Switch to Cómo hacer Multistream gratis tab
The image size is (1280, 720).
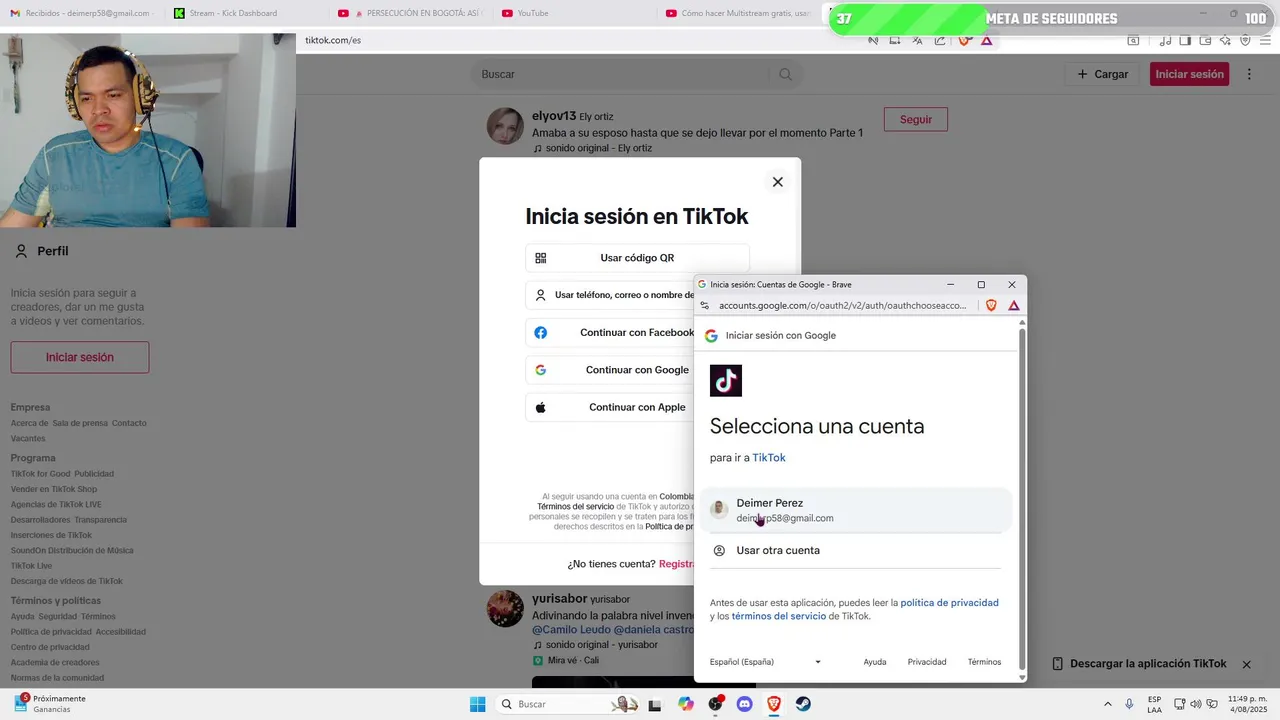(x=738, y=13)
